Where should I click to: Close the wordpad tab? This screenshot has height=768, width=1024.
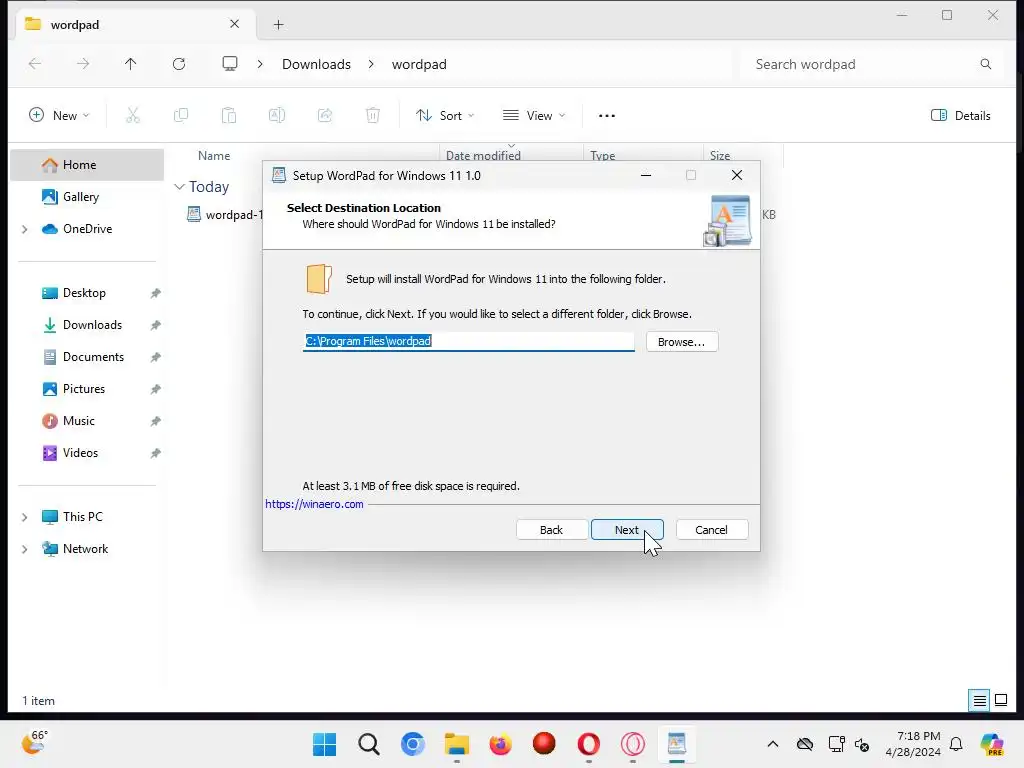click(234, 24)
